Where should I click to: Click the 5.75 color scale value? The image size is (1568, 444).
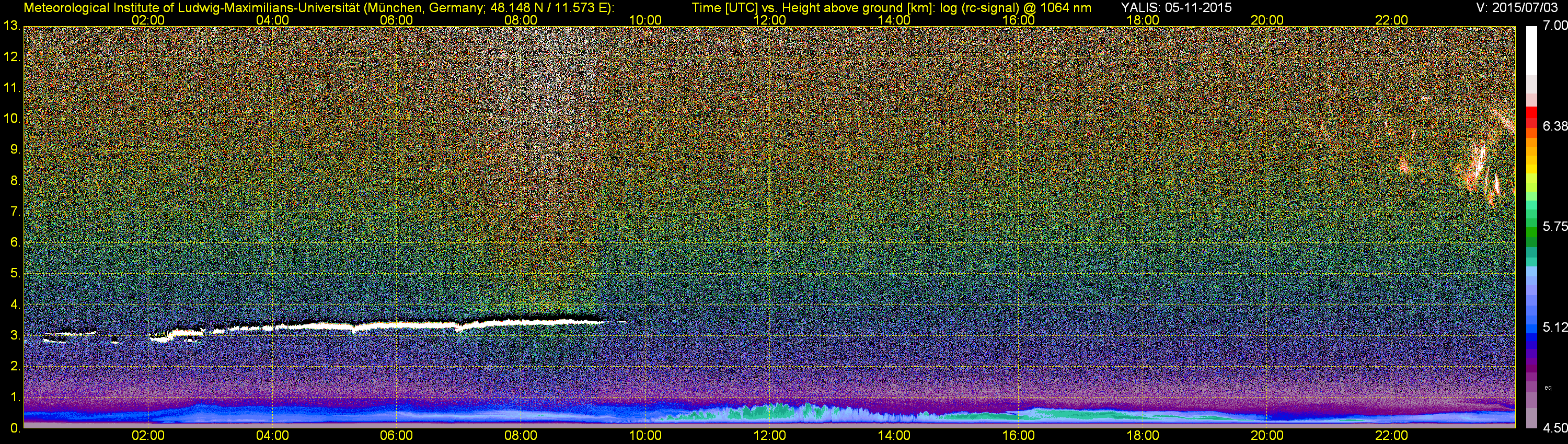pyautogui.click(x=1554, y=226)
